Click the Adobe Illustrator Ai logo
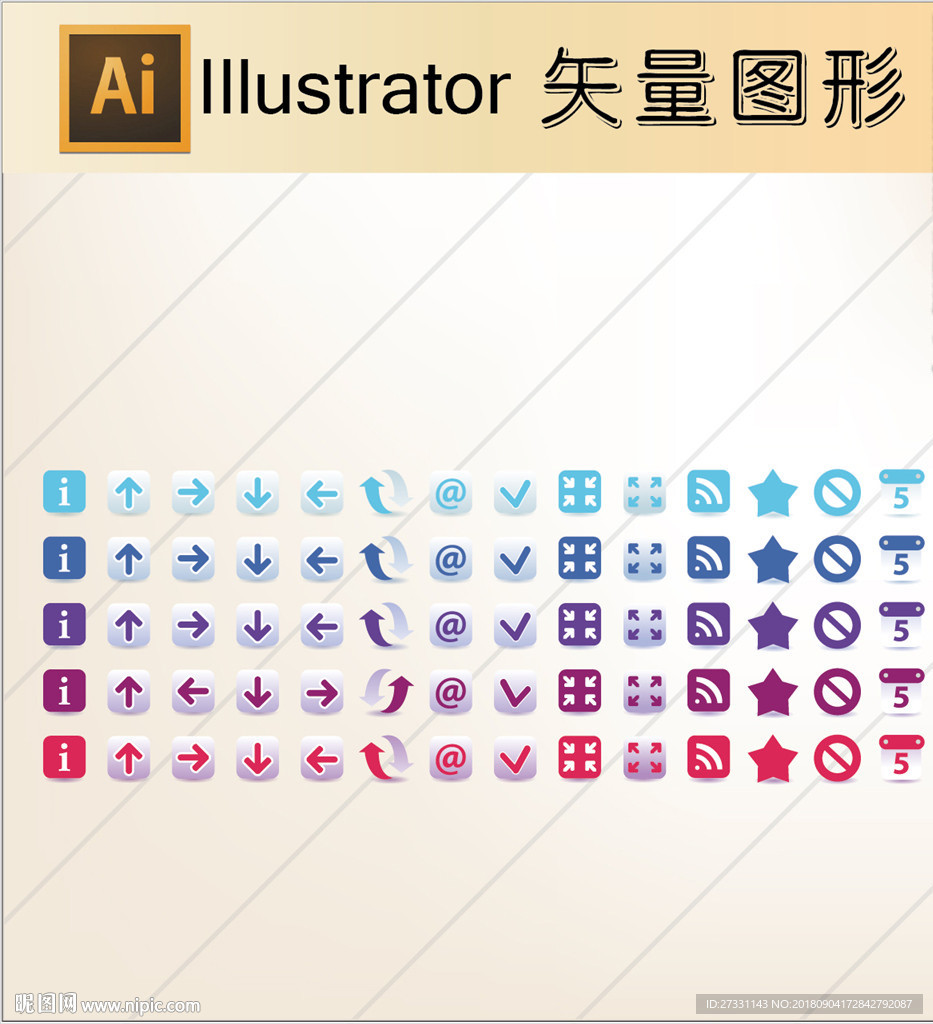 (125, 89)
